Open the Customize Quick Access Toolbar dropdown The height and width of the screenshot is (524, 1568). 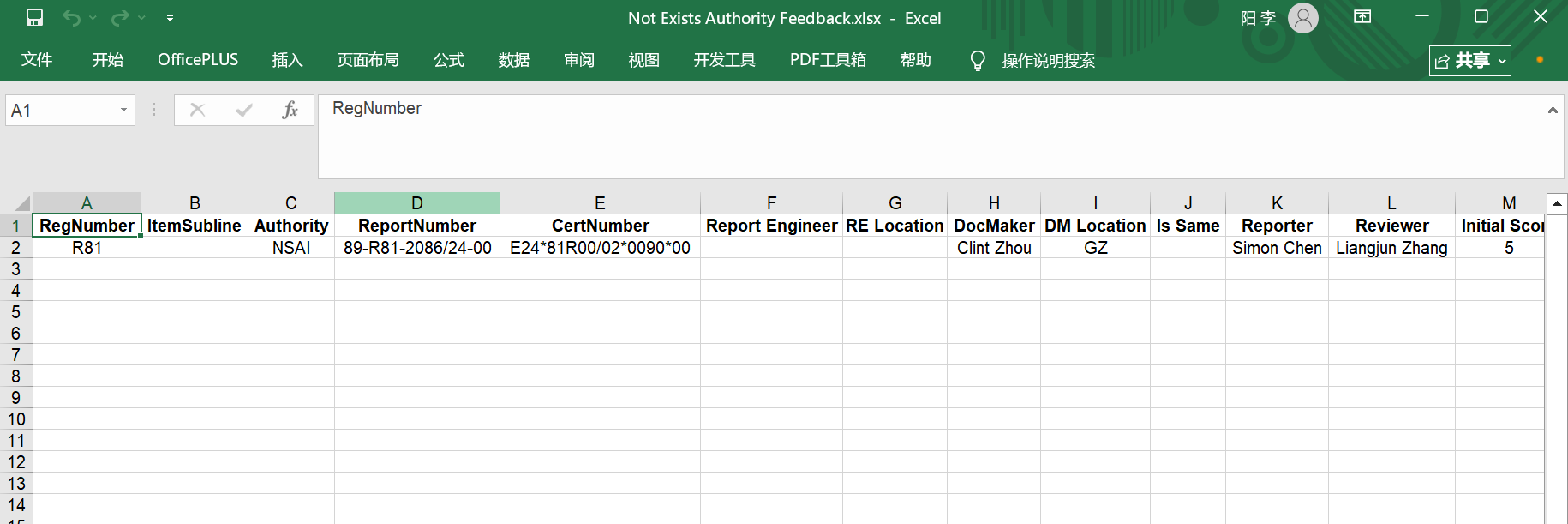pos(170,18)
